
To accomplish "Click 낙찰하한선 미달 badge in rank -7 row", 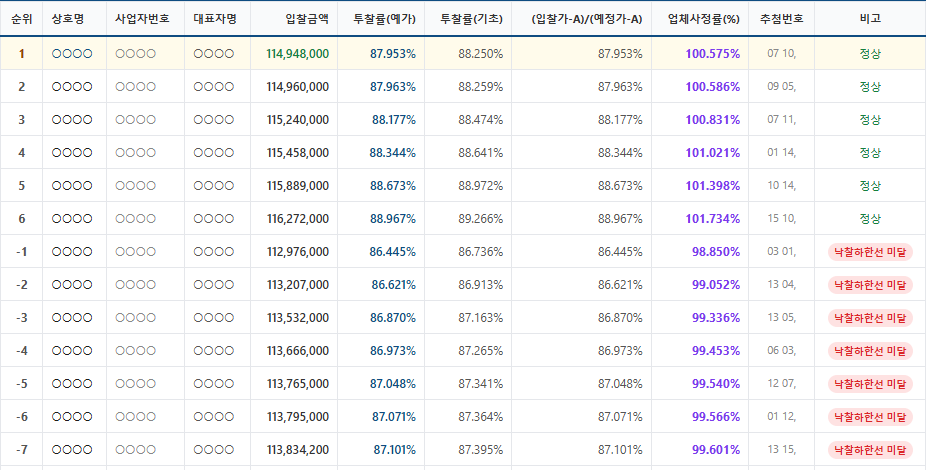I will (x=870, y=451).
